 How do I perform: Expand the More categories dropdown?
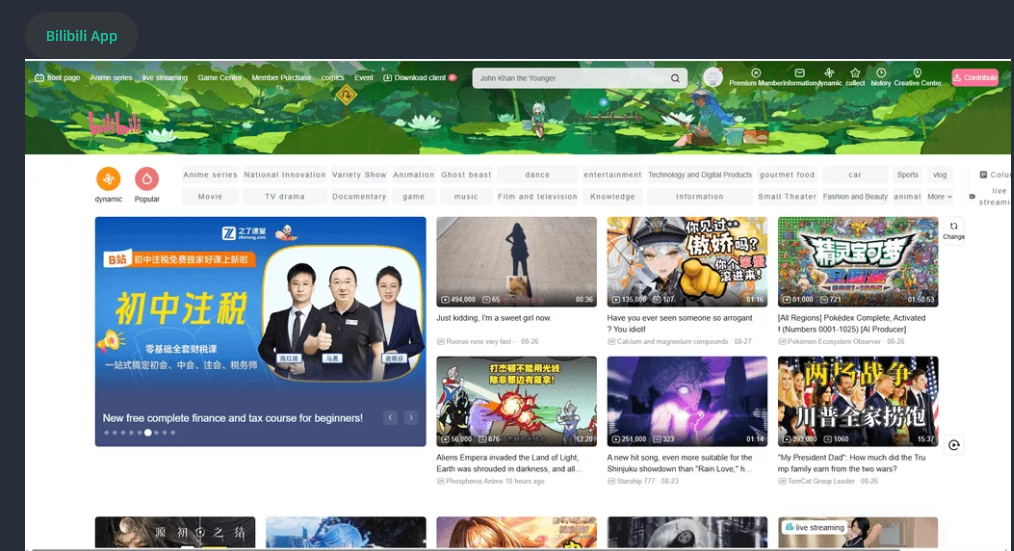[940, 197]
